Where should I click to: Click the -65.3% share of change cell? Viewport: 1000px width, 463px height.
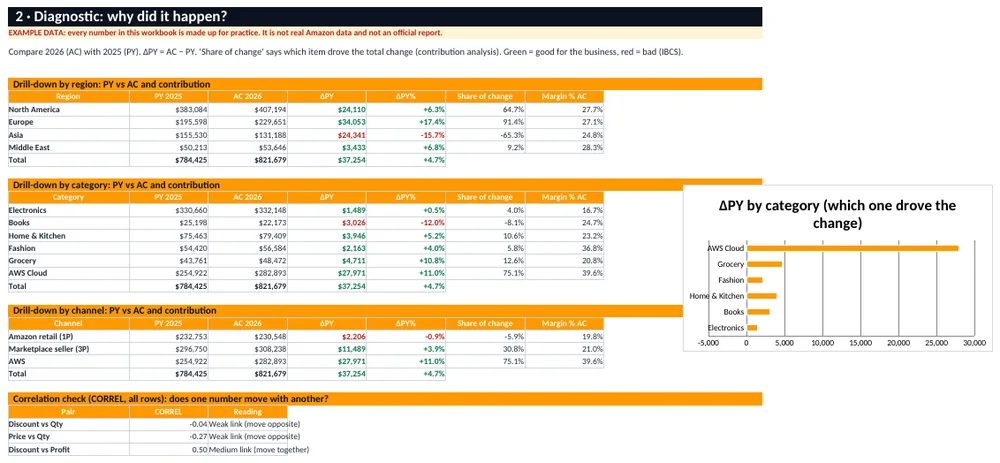(x=485, y=135)
